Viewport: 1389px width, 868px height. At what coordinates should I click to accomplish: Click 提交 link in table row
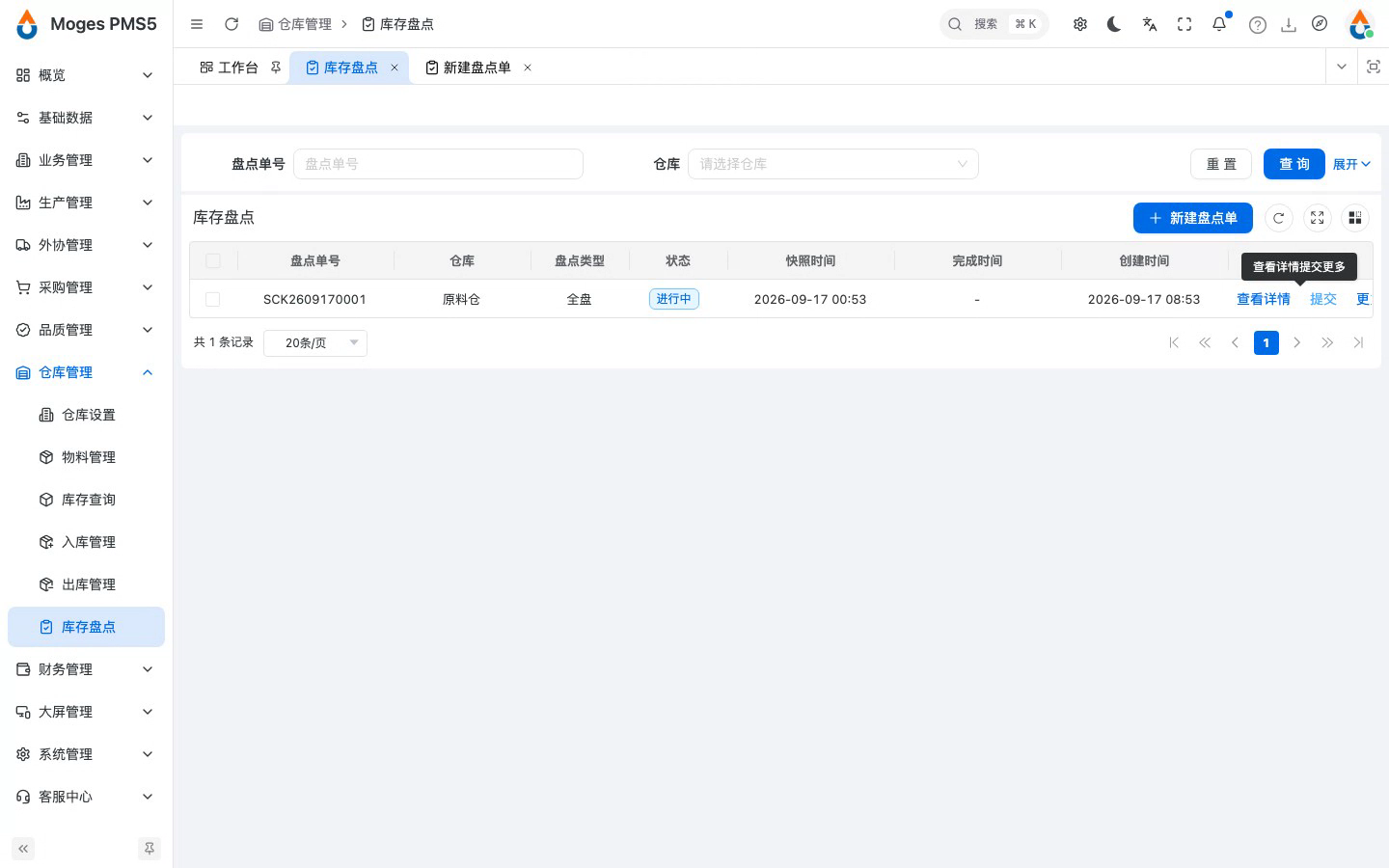[1323, 299]
